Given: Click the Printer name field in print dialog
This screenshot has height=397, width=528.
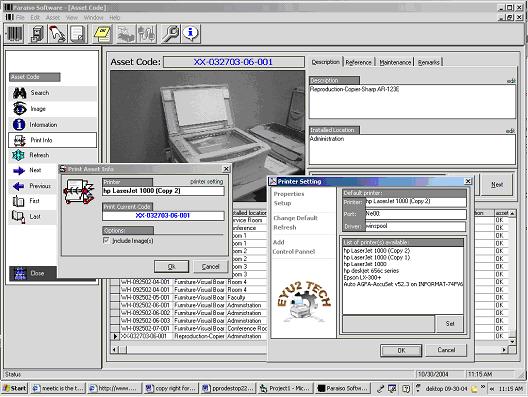Looking at the screenshot, I should click(163, 191).
